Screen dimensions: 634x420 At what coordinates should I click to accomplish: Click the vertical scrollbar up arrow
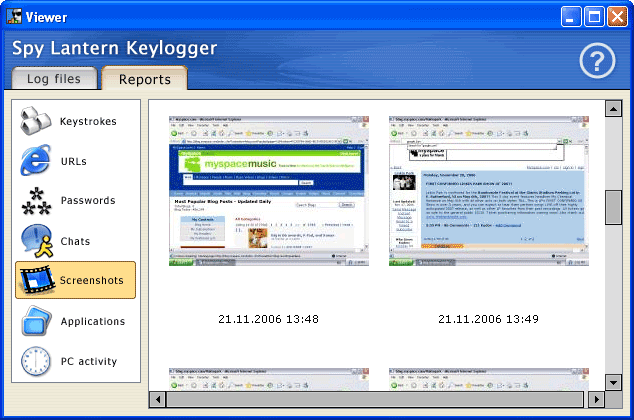click(x=613, y=109)
